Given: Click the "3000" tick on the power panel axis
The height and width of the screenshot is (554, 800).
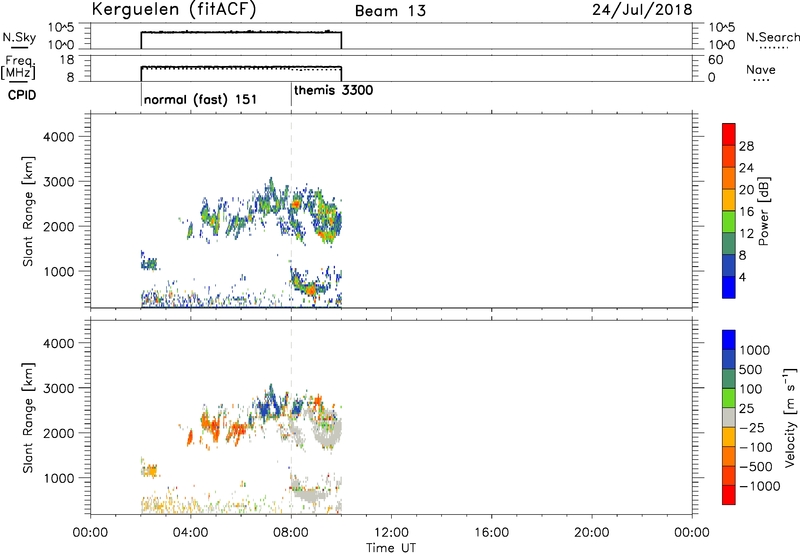Looking at the screenshot, I should click(58, 182).
